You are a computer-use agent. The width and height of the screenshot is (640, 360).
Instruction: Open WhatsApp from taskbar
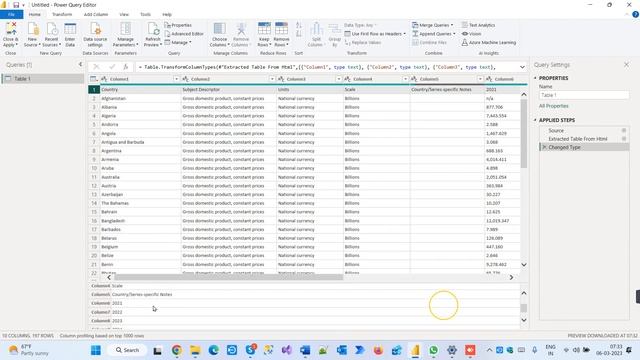pos(433,350)
